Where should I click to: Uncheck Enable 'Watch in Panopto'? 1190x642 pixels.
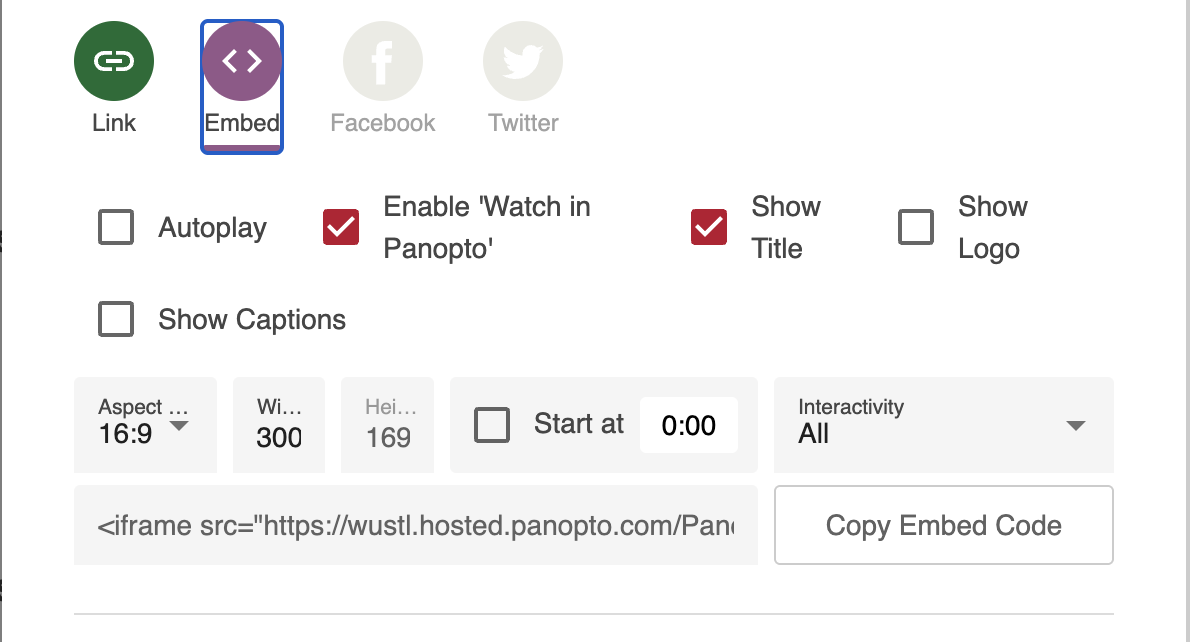pyautogui.click(x=341, y=228)
